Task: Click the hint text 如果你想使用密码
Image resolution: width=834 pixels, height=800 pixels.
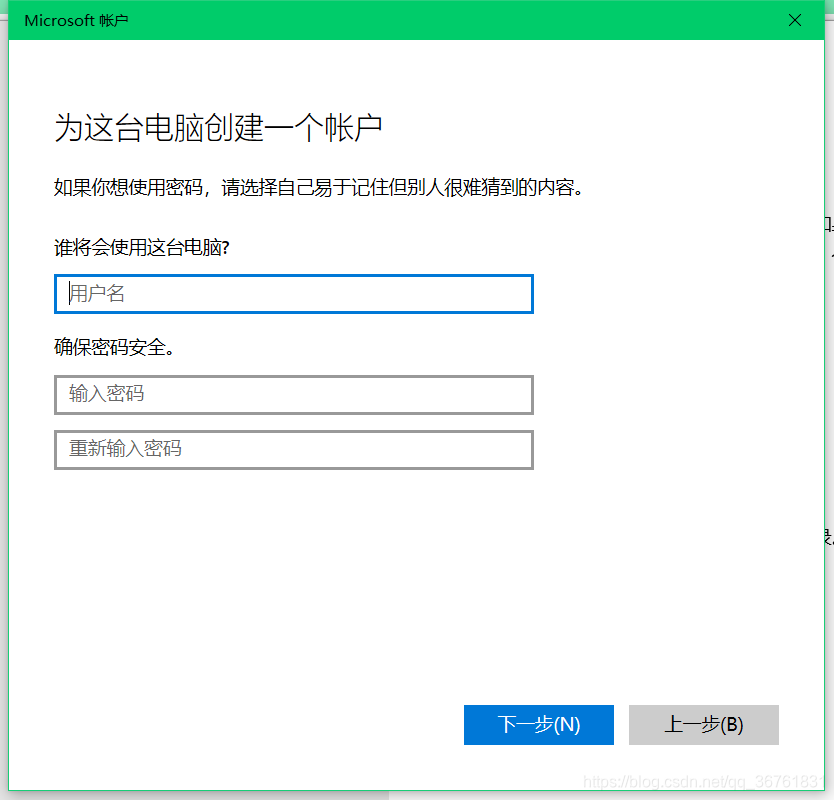Action: (x=128, y=187)
